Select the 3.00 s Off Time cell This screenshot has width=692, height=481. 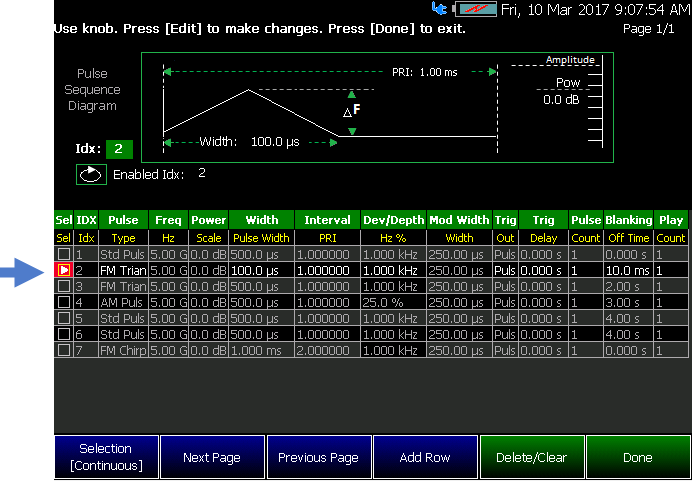click(628, 303)
